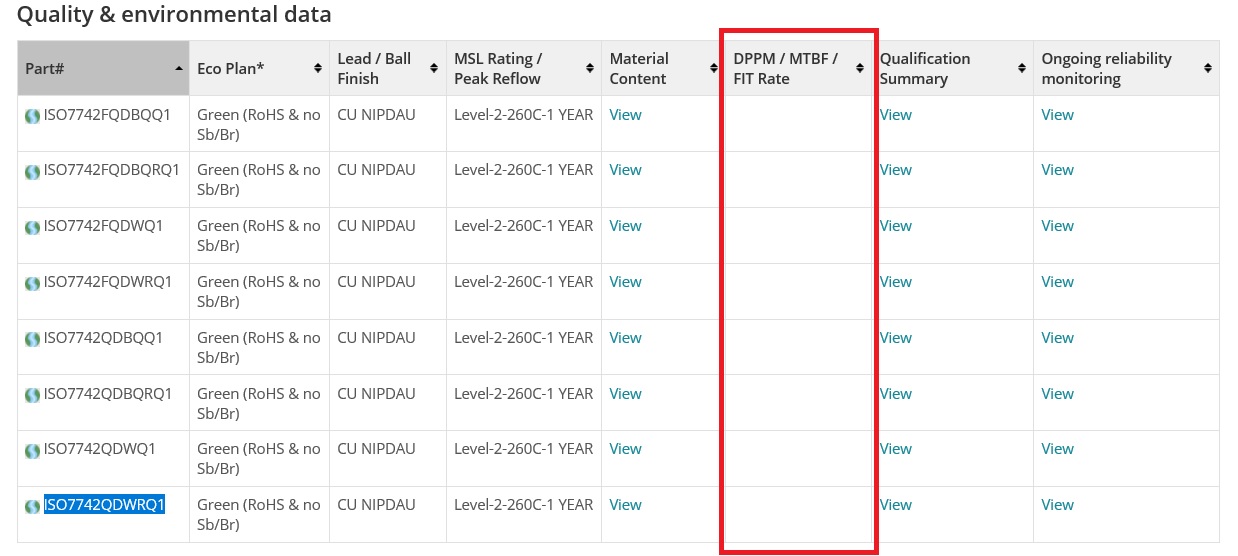Sort by Lead / Ball Finish arrows
This screenshot has height=556, width=1238.
434,68
